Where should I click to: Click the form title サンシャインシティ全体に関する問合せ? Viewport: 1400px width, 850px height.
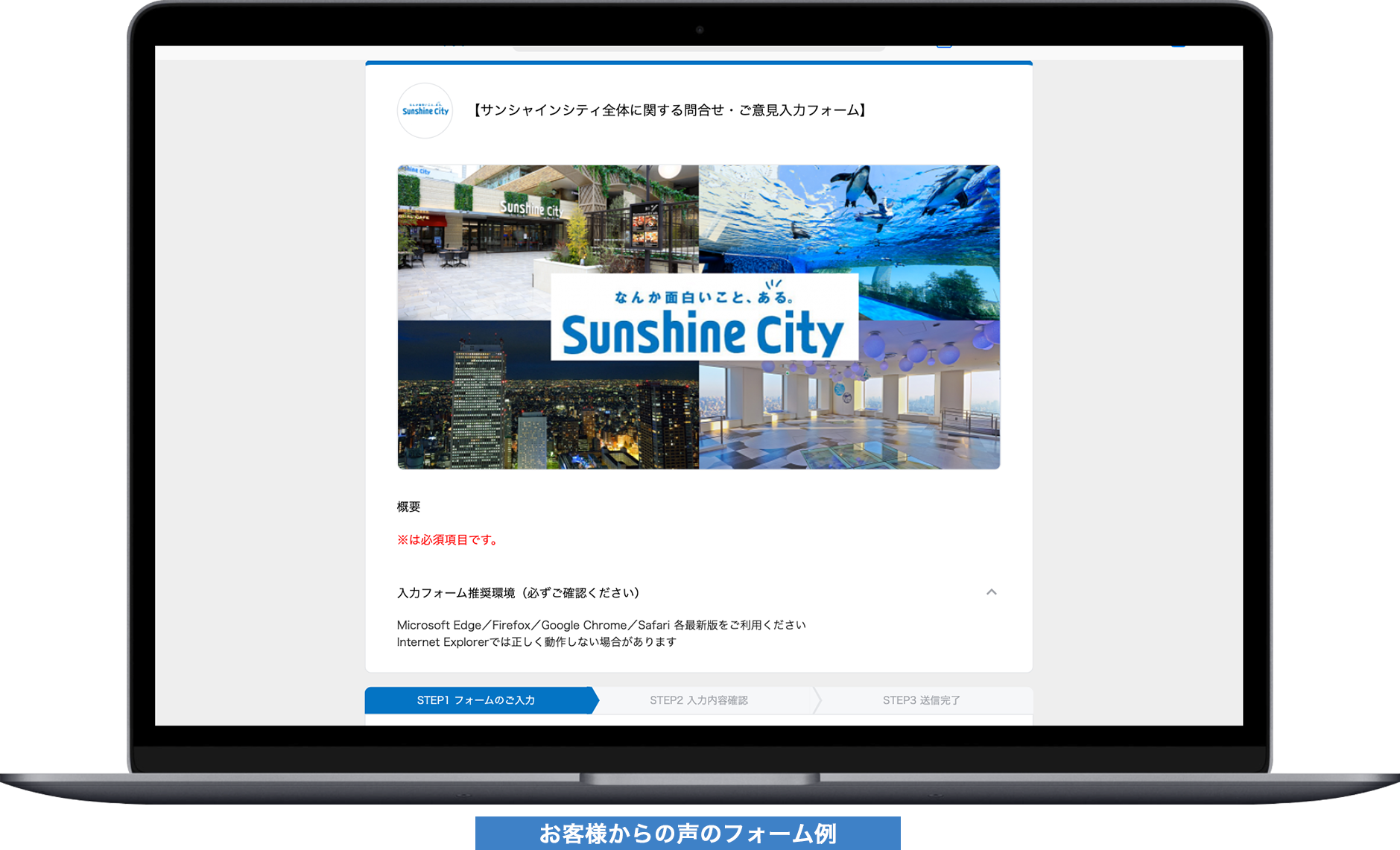(671, 110)
